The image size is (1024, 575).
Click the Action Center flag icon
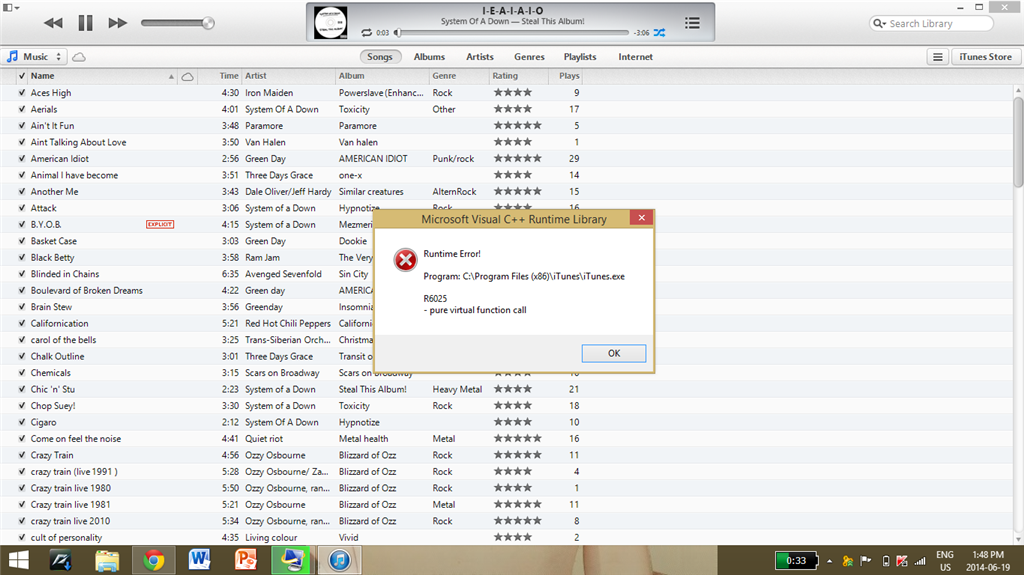tap(866, 561)
